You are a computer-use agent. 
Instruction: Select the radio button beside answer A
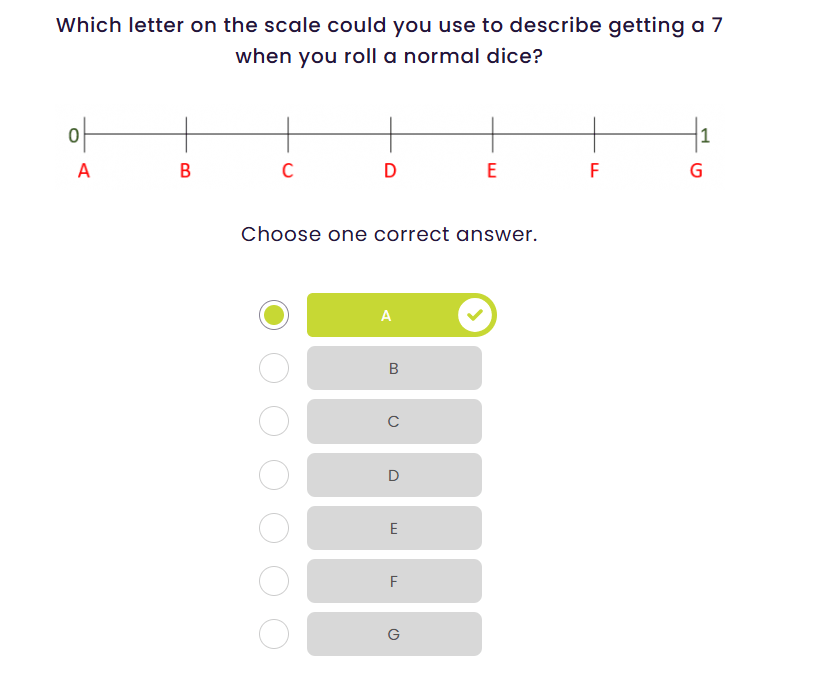click(274, 315)
